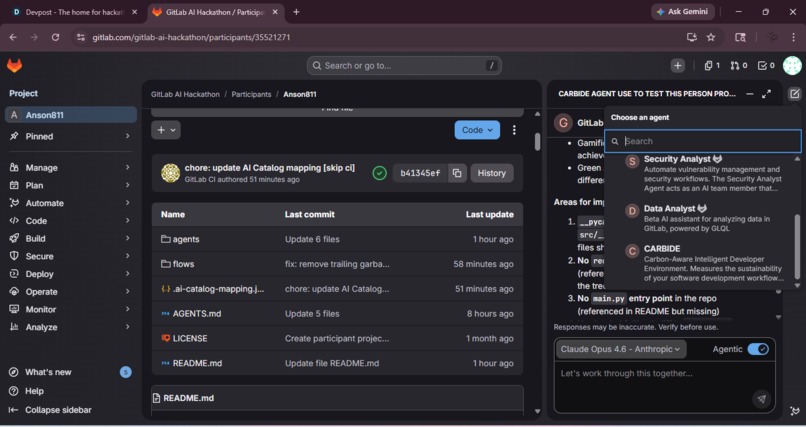Screen dimensions: 806x427
Task: Open the Code clone dropdown
Action: click(477, 130)
